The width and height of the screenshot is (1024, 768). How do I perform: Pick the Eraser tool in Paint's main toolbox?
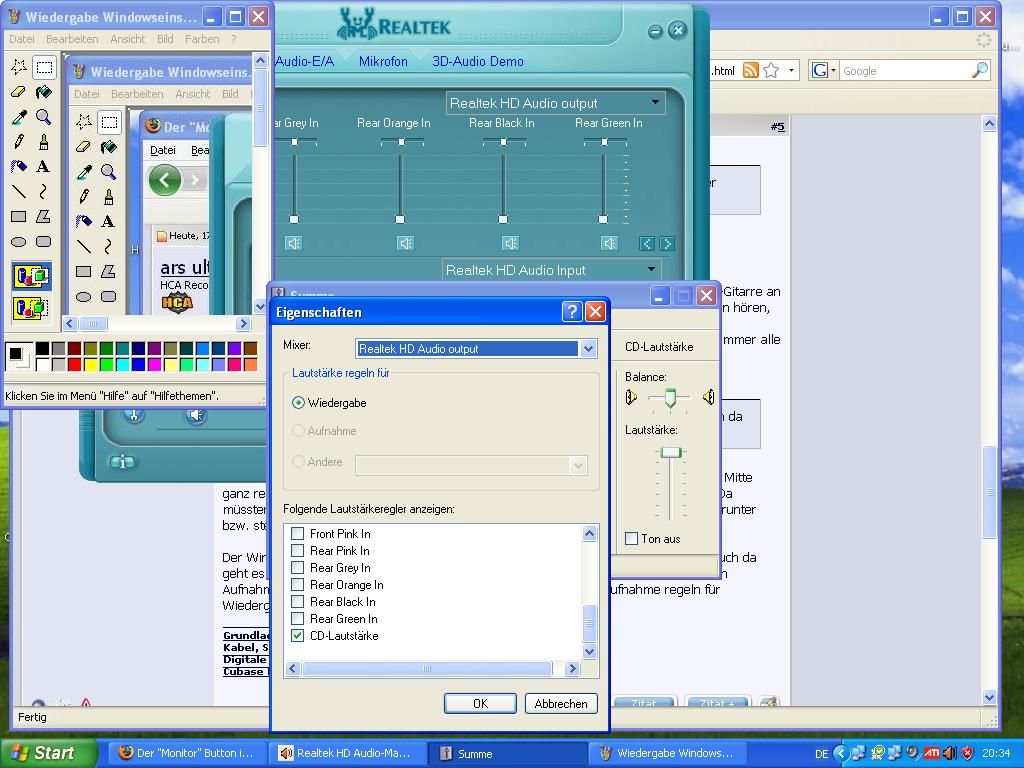click(19, 92)
